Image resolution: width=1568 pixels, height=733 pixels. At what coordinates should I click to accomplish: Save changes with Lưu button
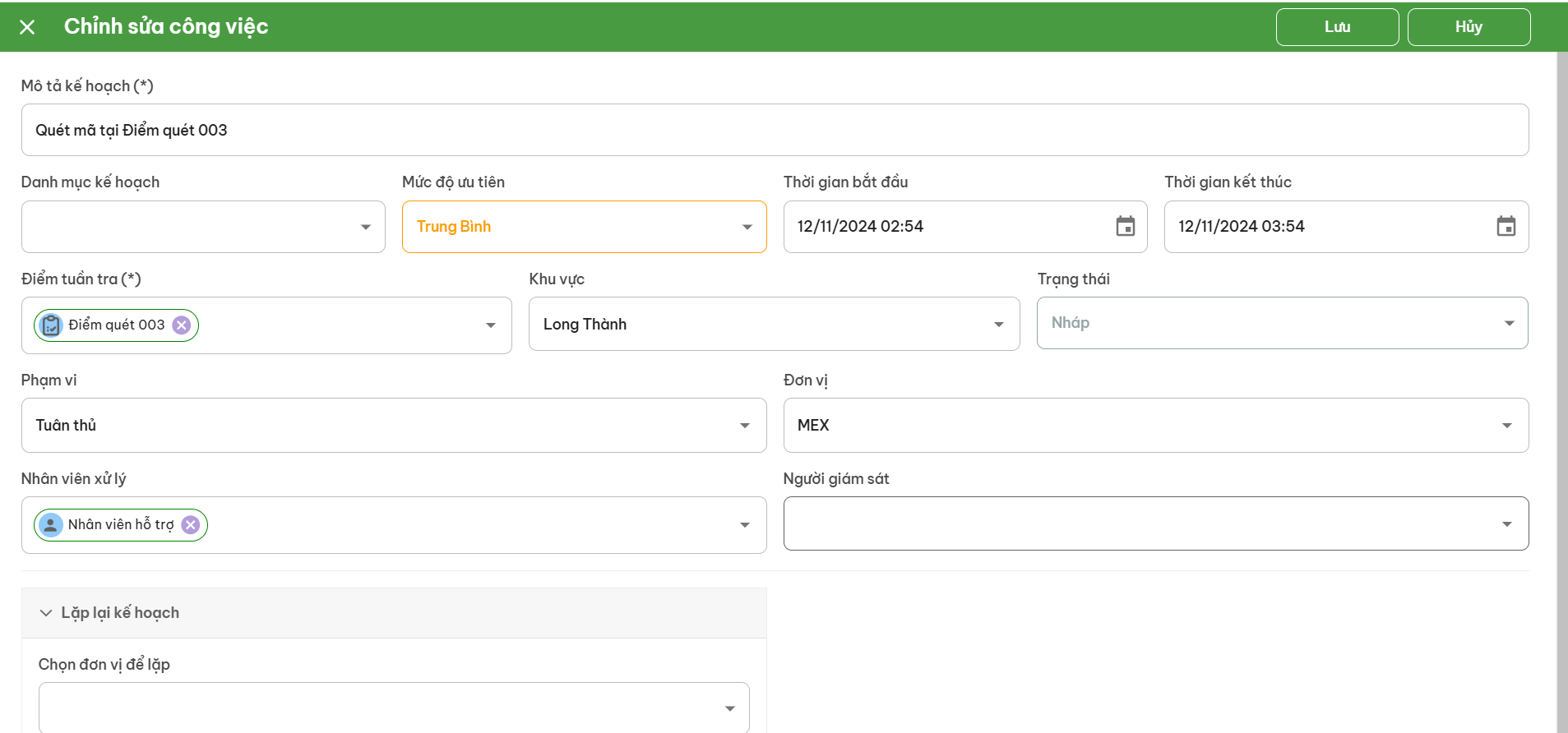pos(1337,27)
